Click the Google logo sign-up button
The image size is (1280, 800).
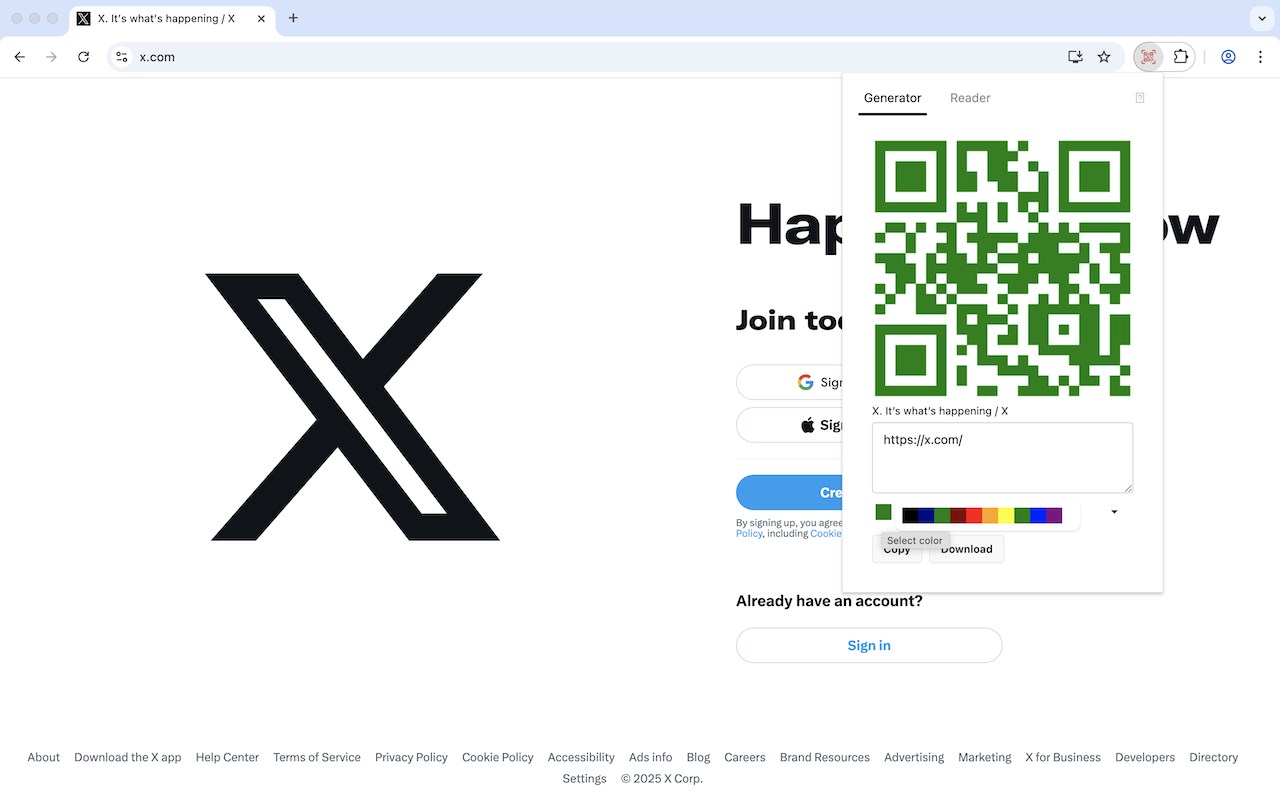806,382
